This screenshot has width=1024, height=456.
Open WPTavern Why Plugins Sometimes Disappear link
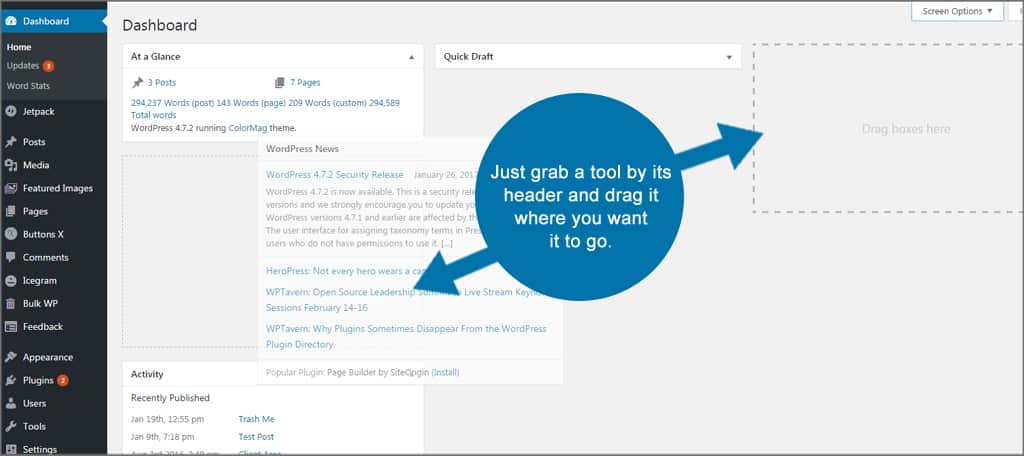click(x=406, y=336)
